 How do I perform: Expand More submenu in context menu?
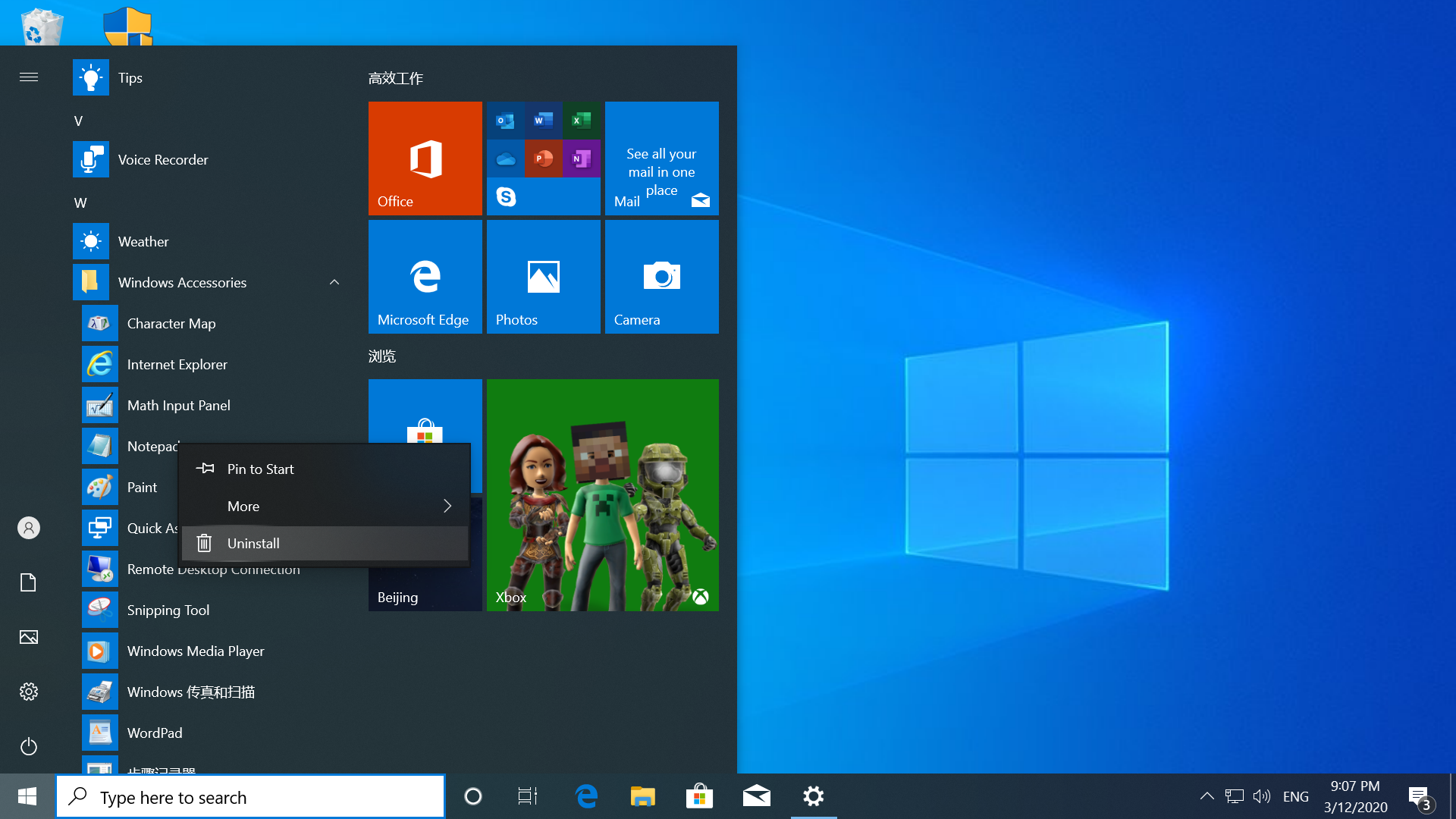coord(324,506)
